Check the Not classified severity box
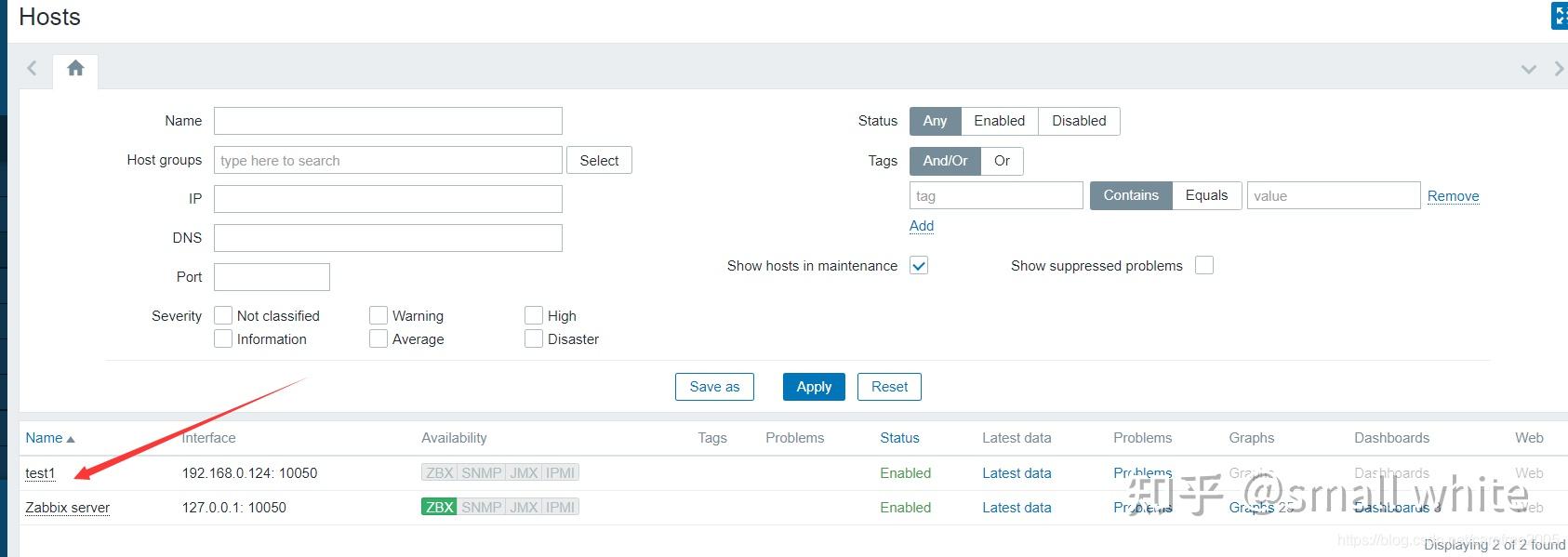The image size is (1568, 557). [223, 315]
